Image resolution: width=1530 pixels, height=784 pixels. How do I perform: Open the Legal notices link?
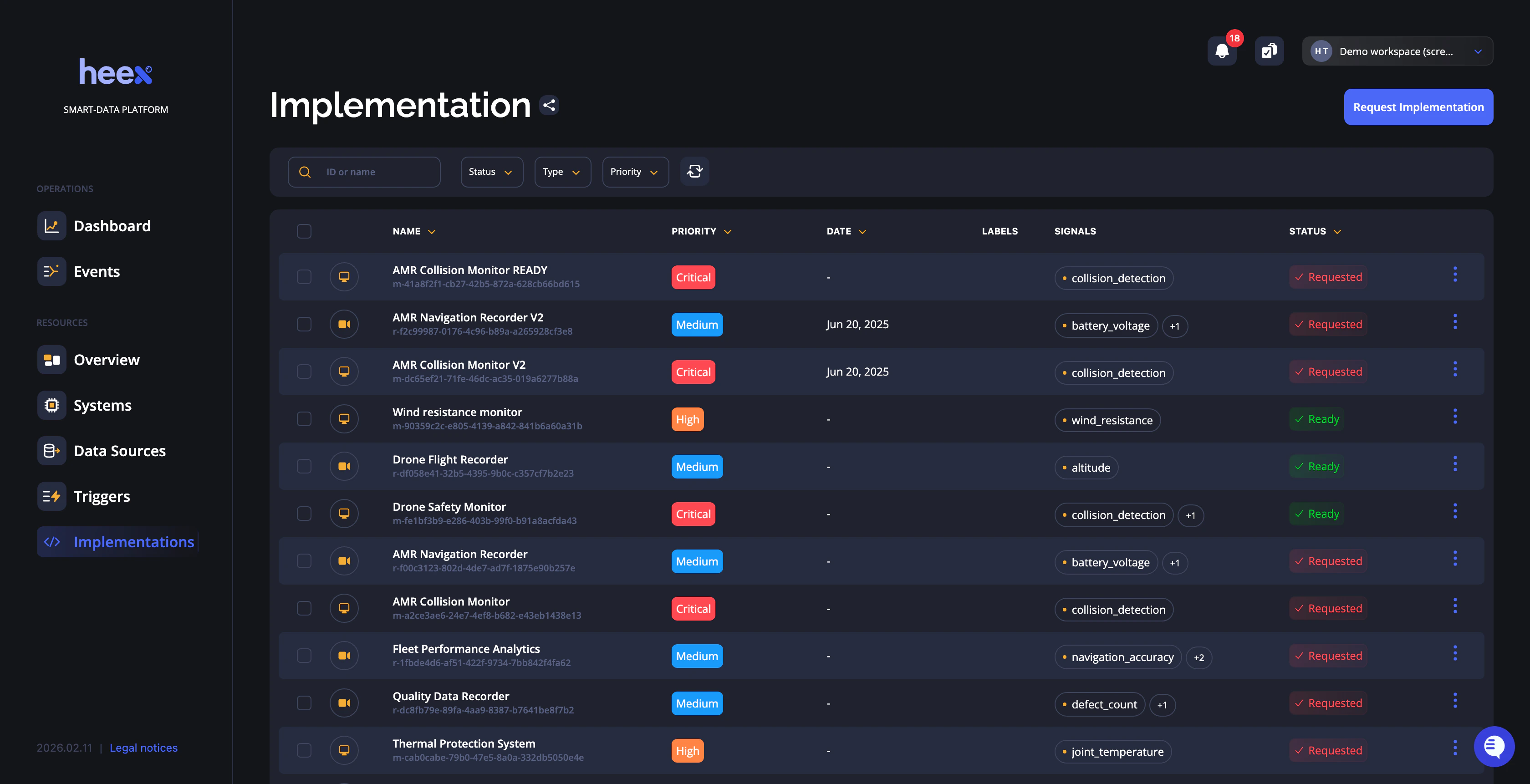pos(143,748)
